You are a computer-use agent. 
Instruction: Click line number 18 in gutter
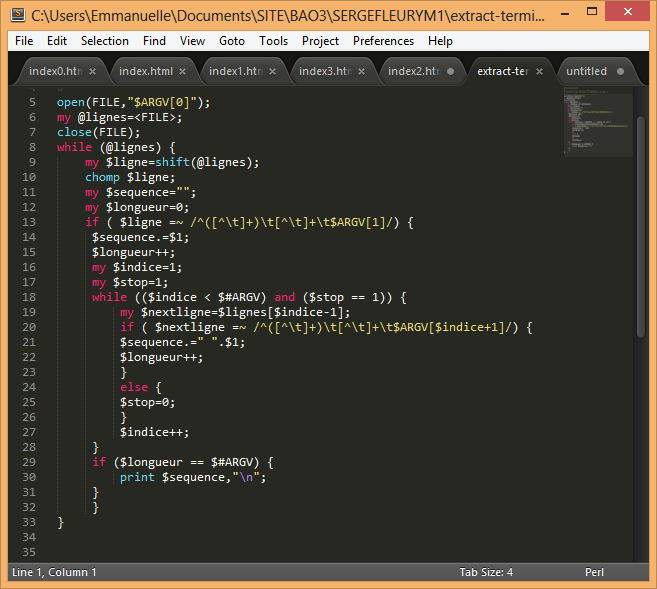(29, 297)
